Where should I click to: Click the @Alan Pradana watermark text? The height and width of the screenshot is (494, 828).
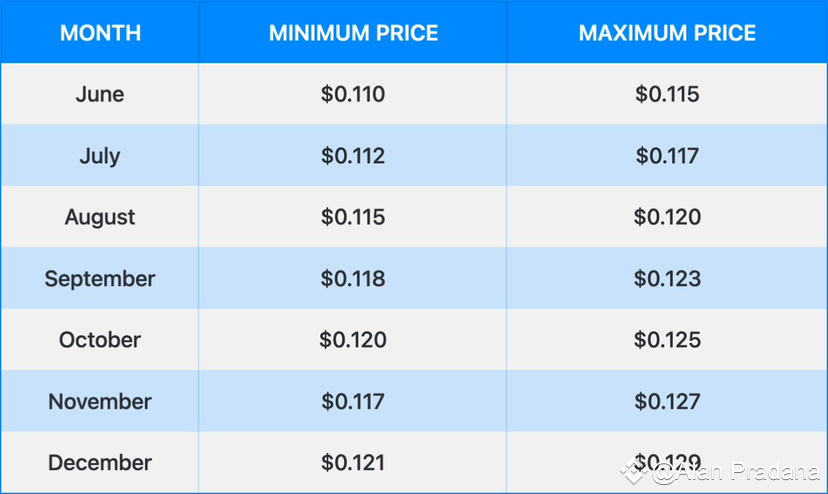point(737,472)
